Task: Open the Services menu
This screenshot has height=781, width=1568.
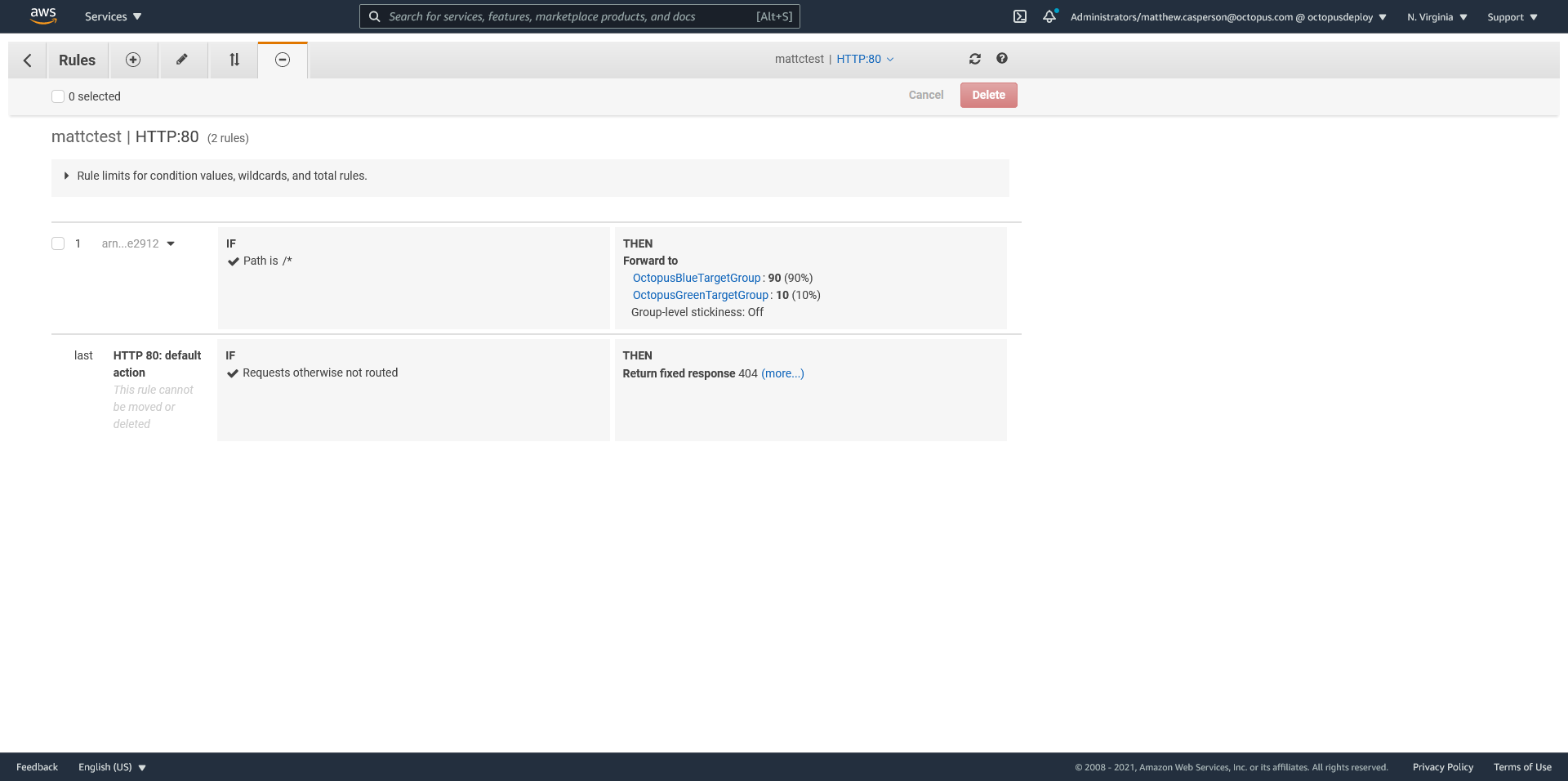Action: [x=113, y=16]
